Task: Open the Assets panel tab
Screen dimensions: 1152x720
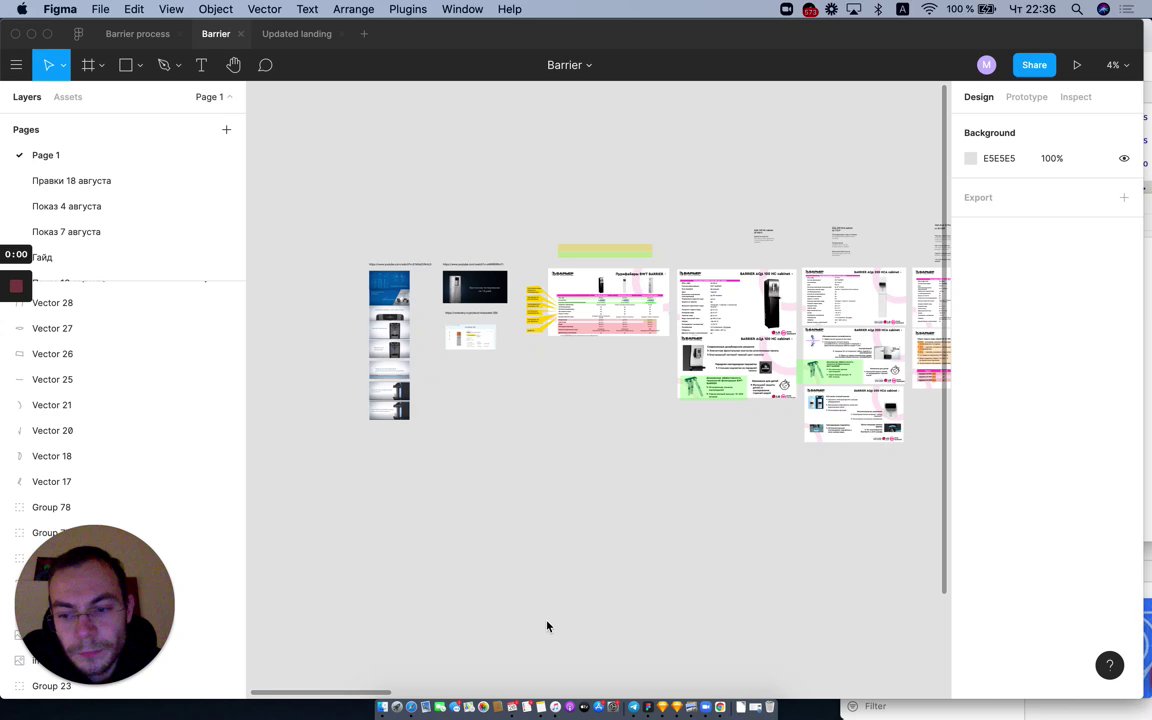Action: pyautogui.click(x=68, y=96)
